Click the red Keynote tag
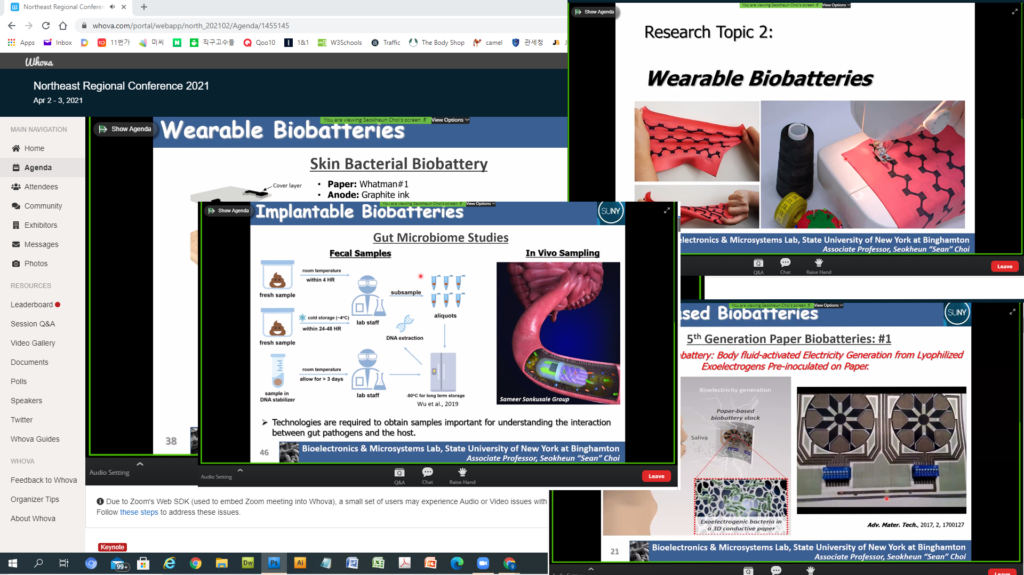The image size is (1024, 575). [112, 547]
